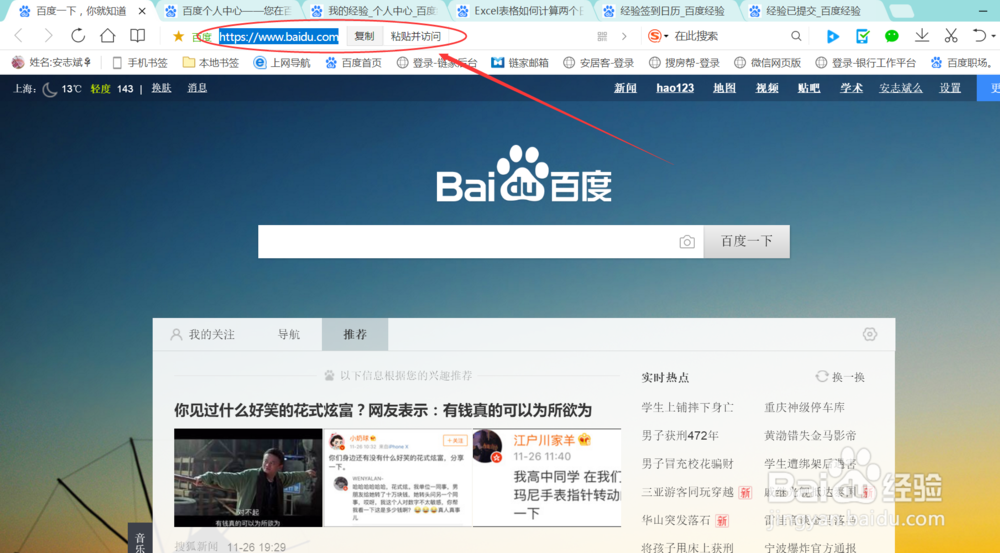
Task: Open hot topic 重庆神级停车库
Action: coord(804,407)
